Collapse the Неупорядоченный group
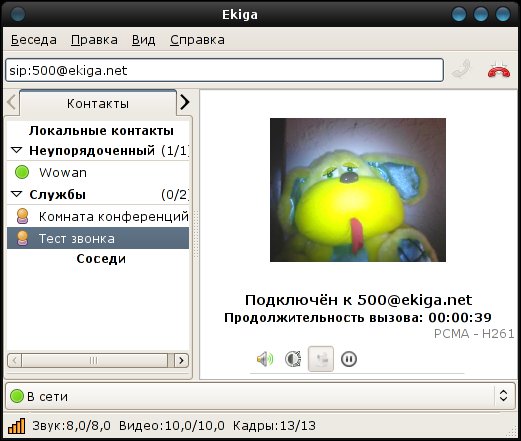The width and height of the screenshot is (521, 441). tap(16, 150)
